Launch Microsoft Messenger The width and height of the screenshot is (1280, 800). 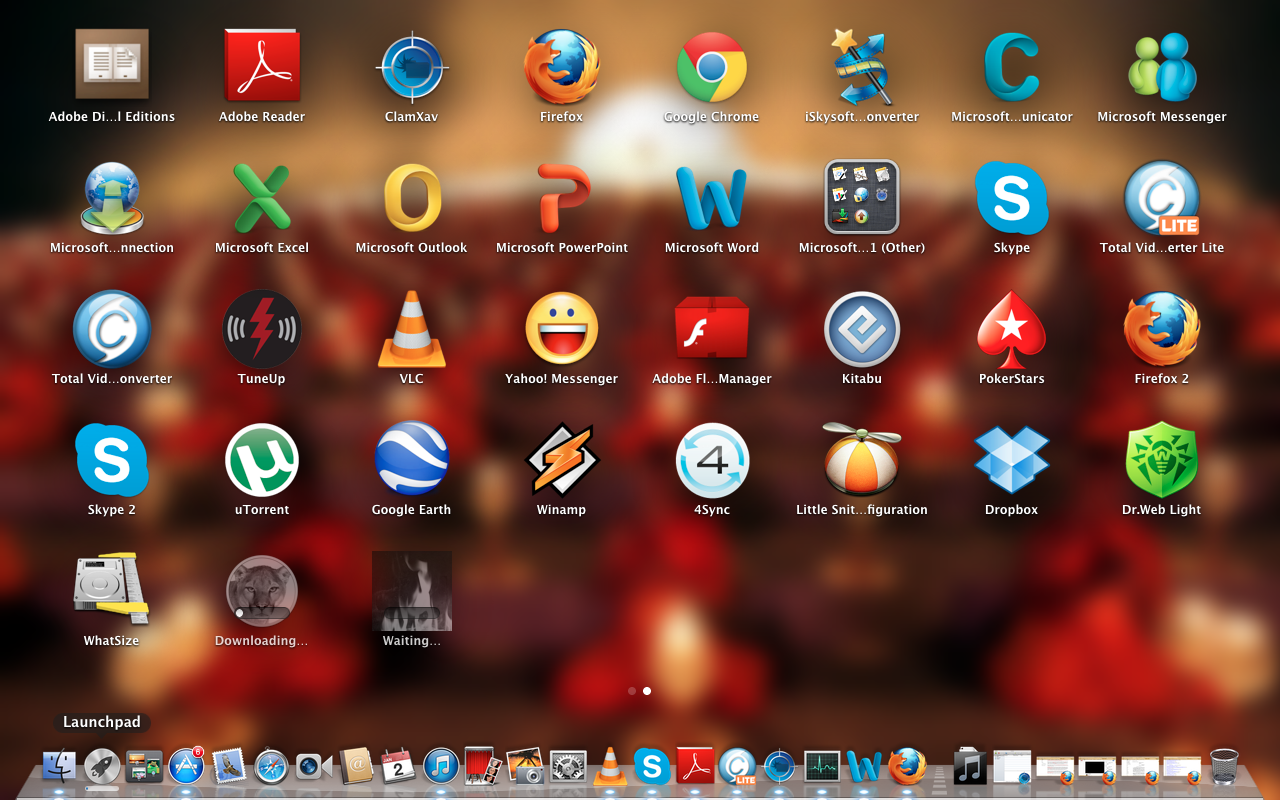(1162, 67)
